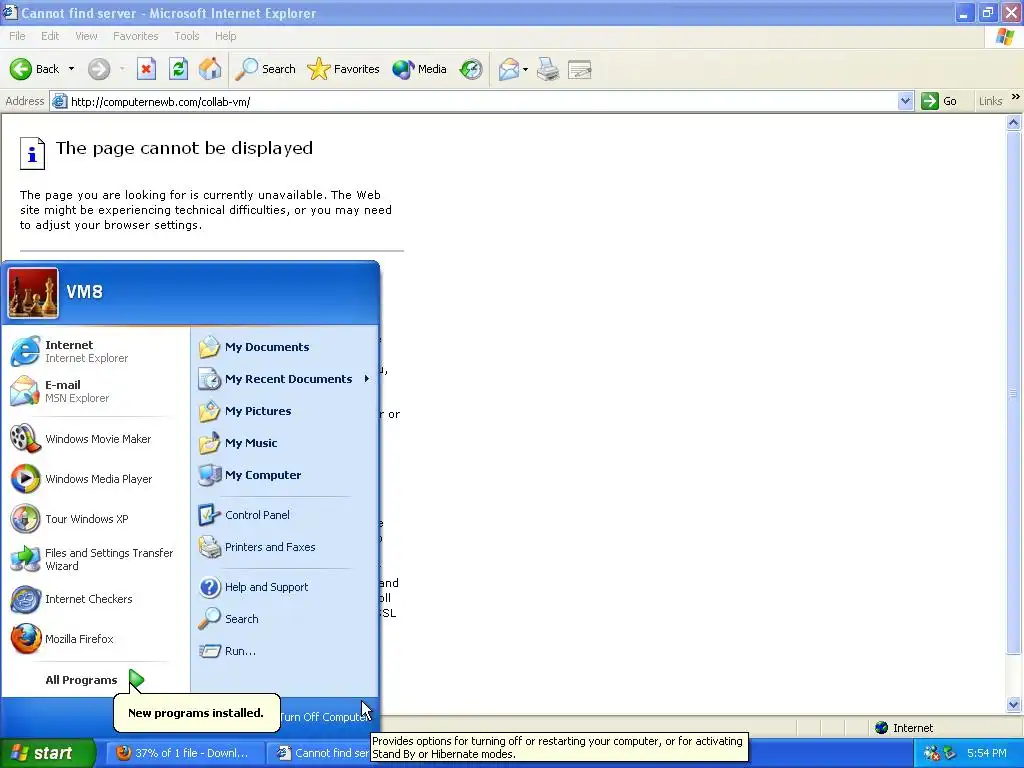Open the Tools menu
1024x768 pixels.
pyautogui.click(x=187, y=36)
